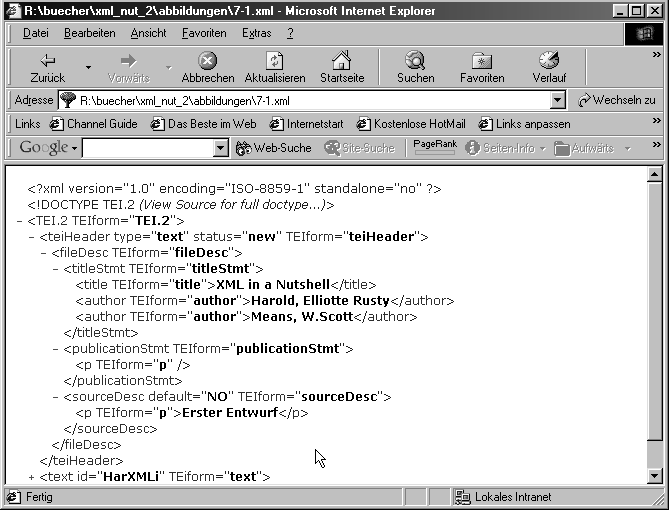Click the 'Means, W.Scott' author text

point(302,317)
